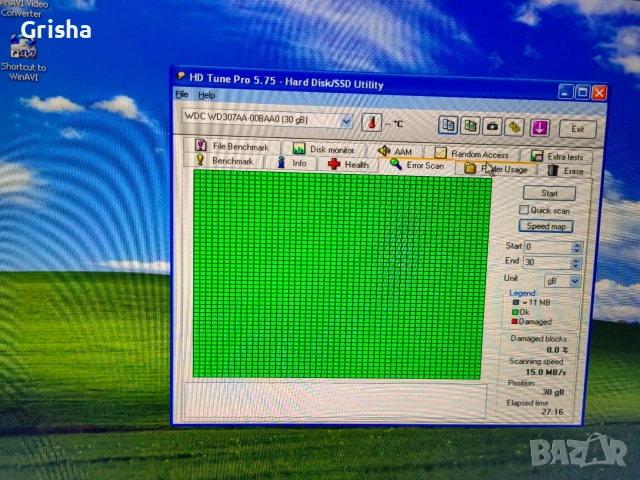The width and height of the screenshot is (640, 480).
Task: Switch to Disk monitor tab
Action: (323, 149)
